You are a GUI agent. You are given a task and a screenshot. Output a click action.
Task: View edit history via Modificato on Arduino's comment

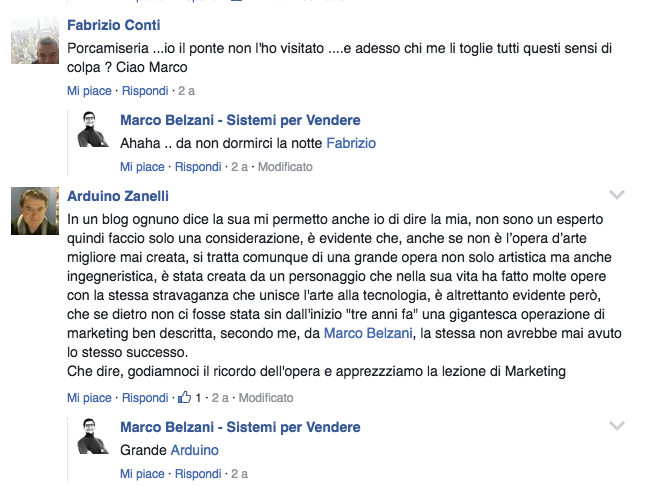click(x=265, y=398)
